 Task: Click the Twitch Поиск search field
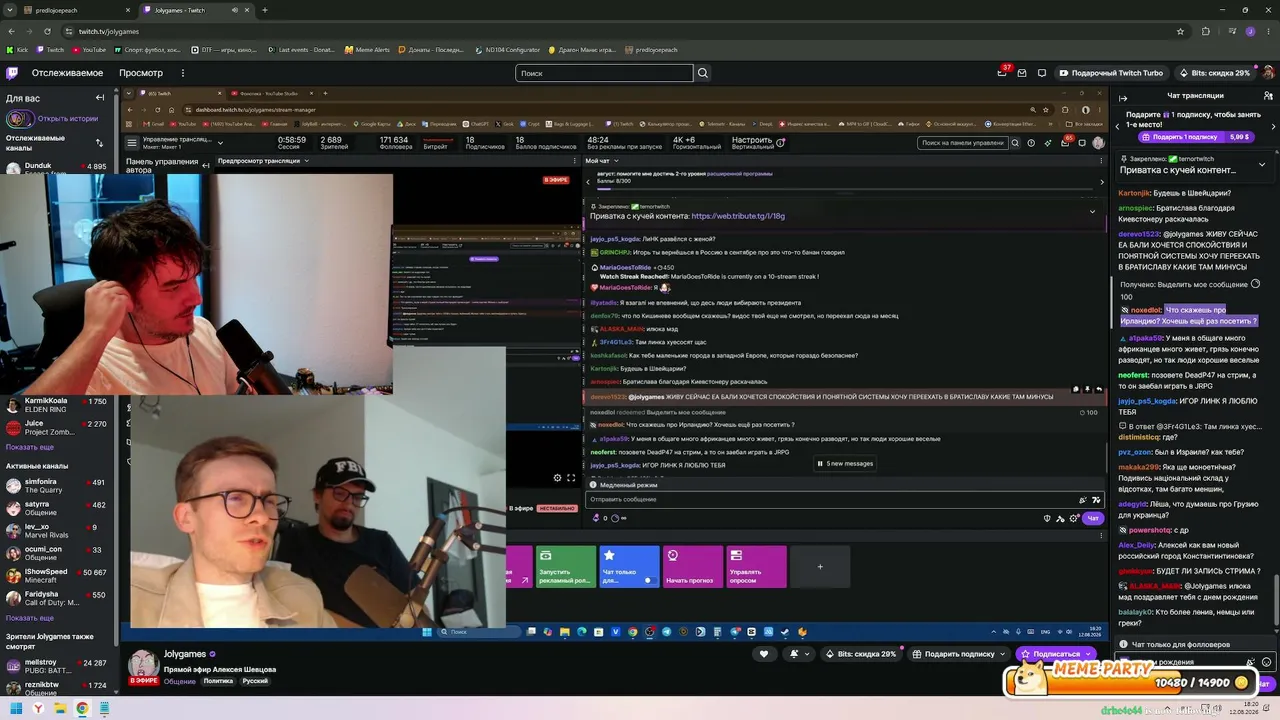604,73
